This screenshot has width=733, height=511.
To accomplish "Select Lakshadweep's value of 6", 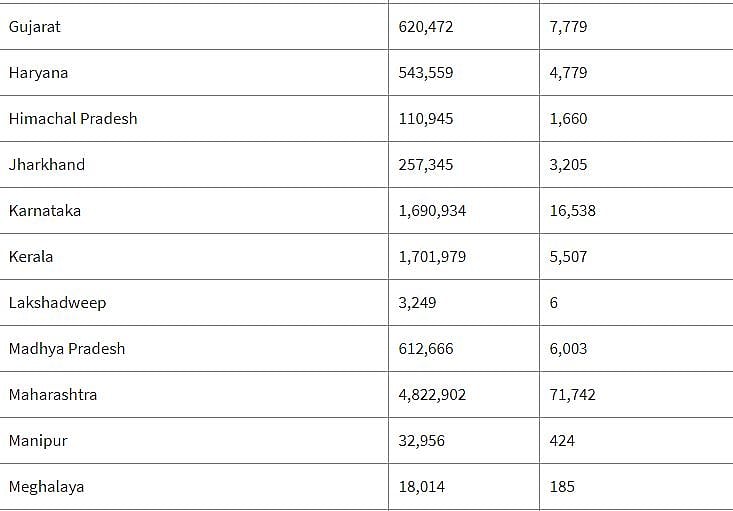I will 554,303.
